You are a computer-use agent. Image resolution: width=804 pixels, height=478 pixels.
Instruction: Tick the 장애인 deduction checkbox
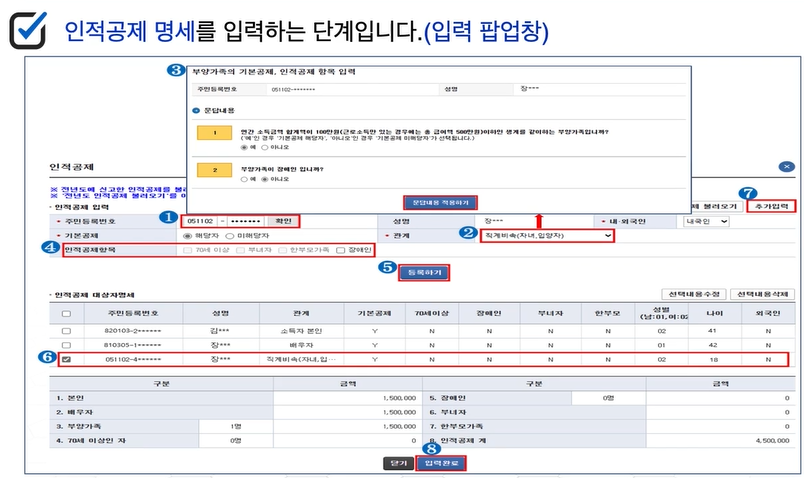340,250
